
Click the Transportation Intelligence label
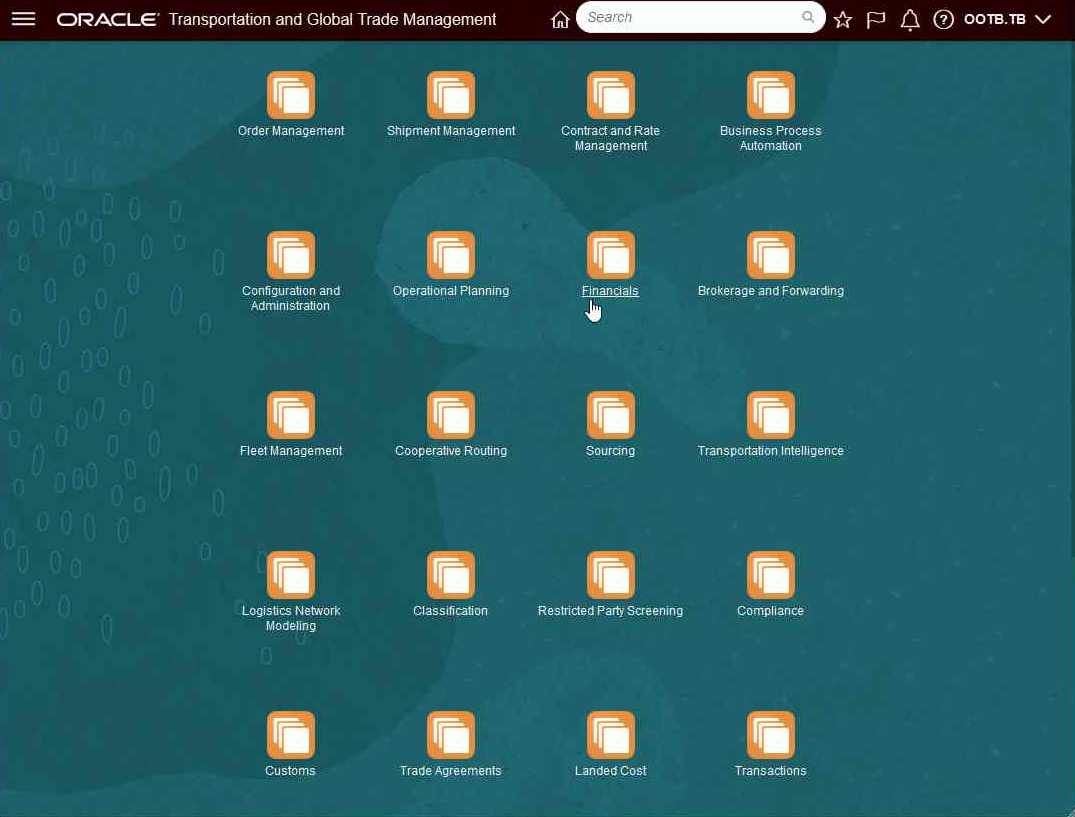click(771, 451)
